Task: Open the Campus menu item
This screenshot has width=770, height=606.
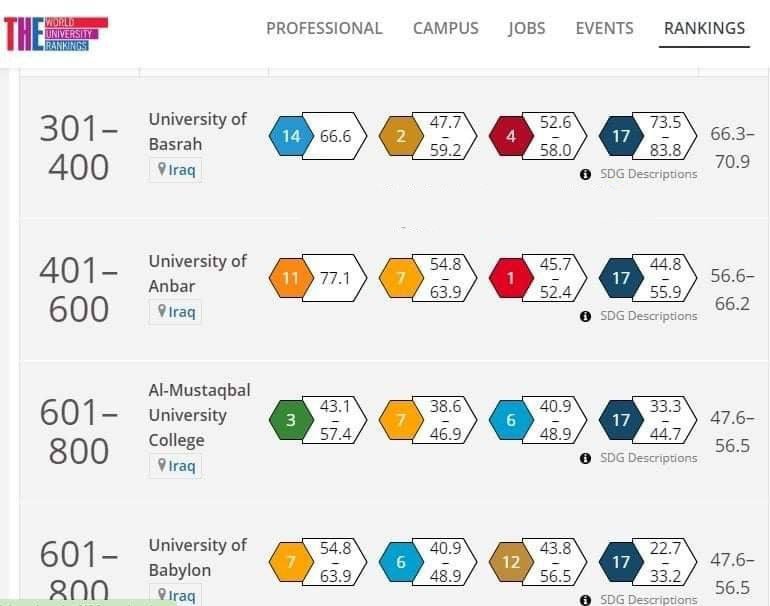Action: click(x=445, y=28)
